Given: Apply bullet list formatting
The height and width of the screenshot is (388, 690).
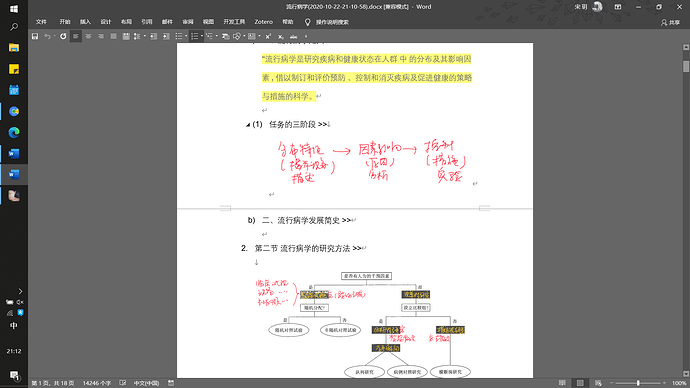Looking at the screenshot, I should pyautogui.click(x=179, y=37).
